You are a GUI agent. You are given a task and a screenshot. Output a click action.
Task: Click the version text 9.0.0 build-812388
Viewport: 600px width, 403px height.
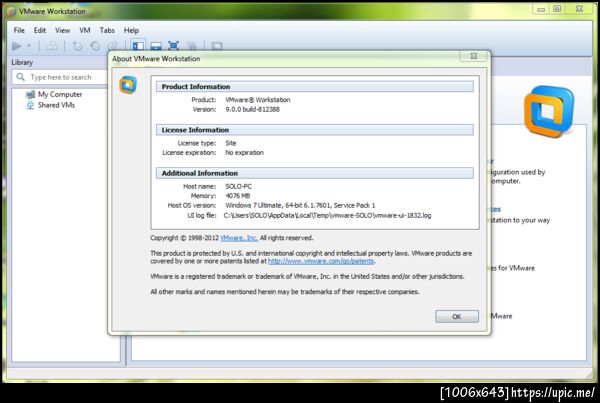[x=252, y=109]
